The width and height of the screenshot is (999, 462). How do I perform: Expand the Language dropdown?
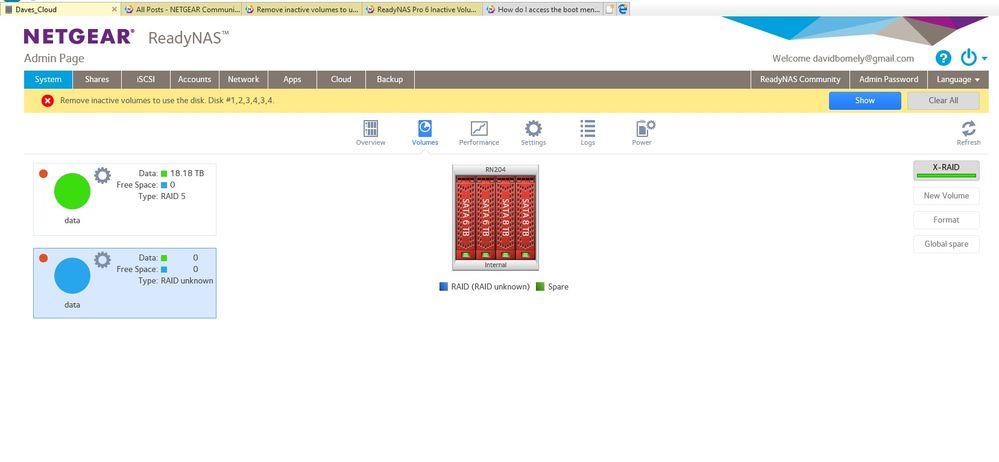tap(958, 80)
